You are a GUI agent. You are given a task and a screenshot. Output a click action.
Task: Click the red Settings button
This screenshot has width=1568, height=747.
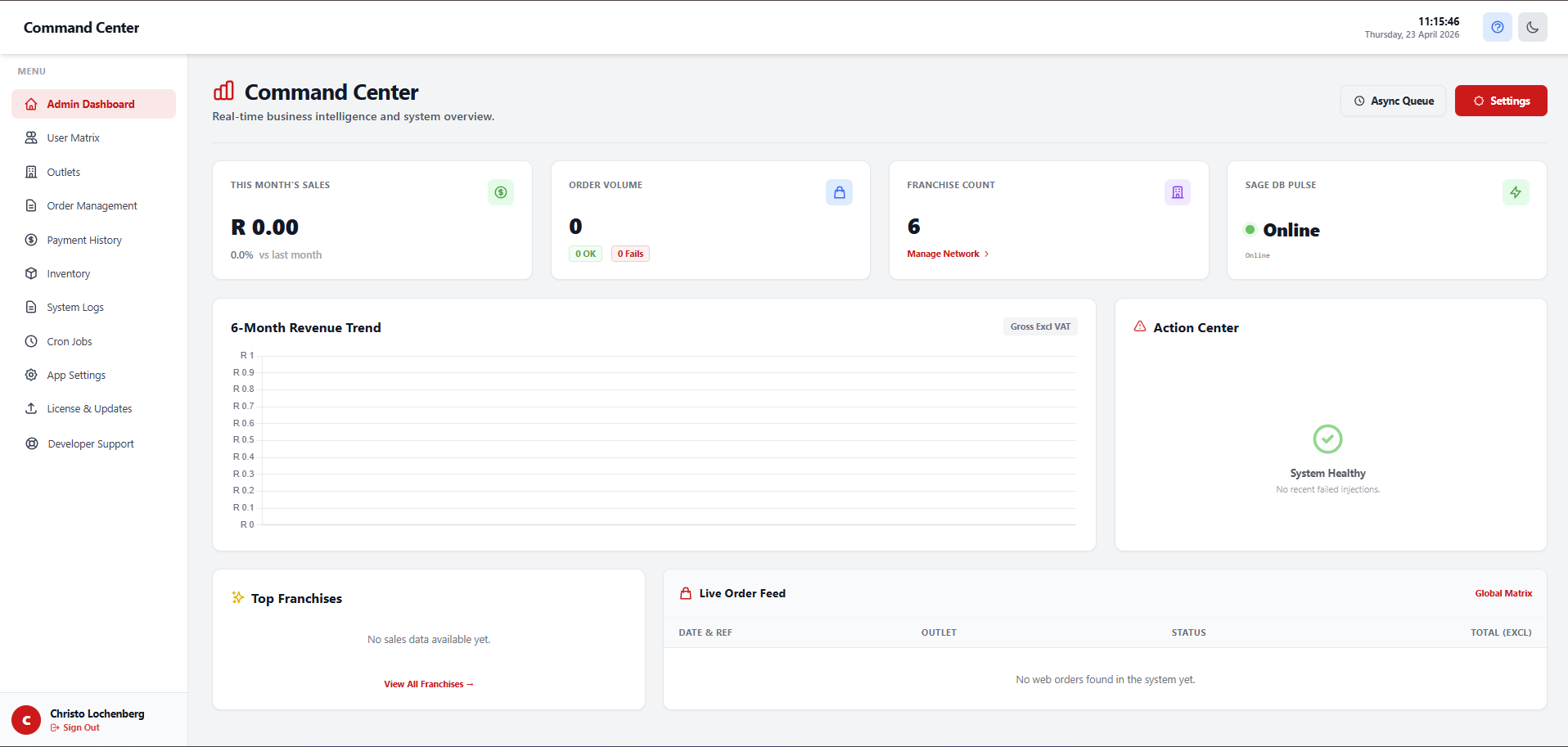click(1501, 101)
